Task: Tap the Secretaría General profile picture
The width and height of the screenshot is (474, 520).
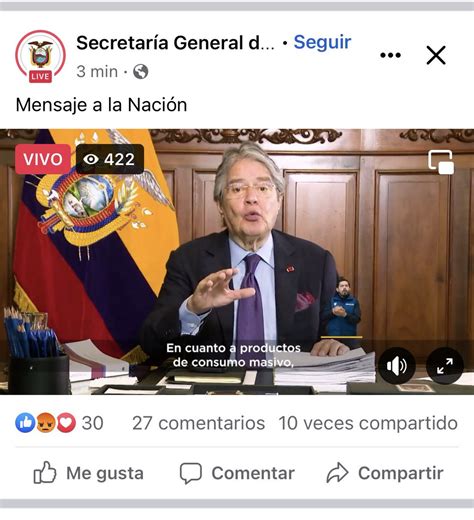Action: tap(40, 56)
